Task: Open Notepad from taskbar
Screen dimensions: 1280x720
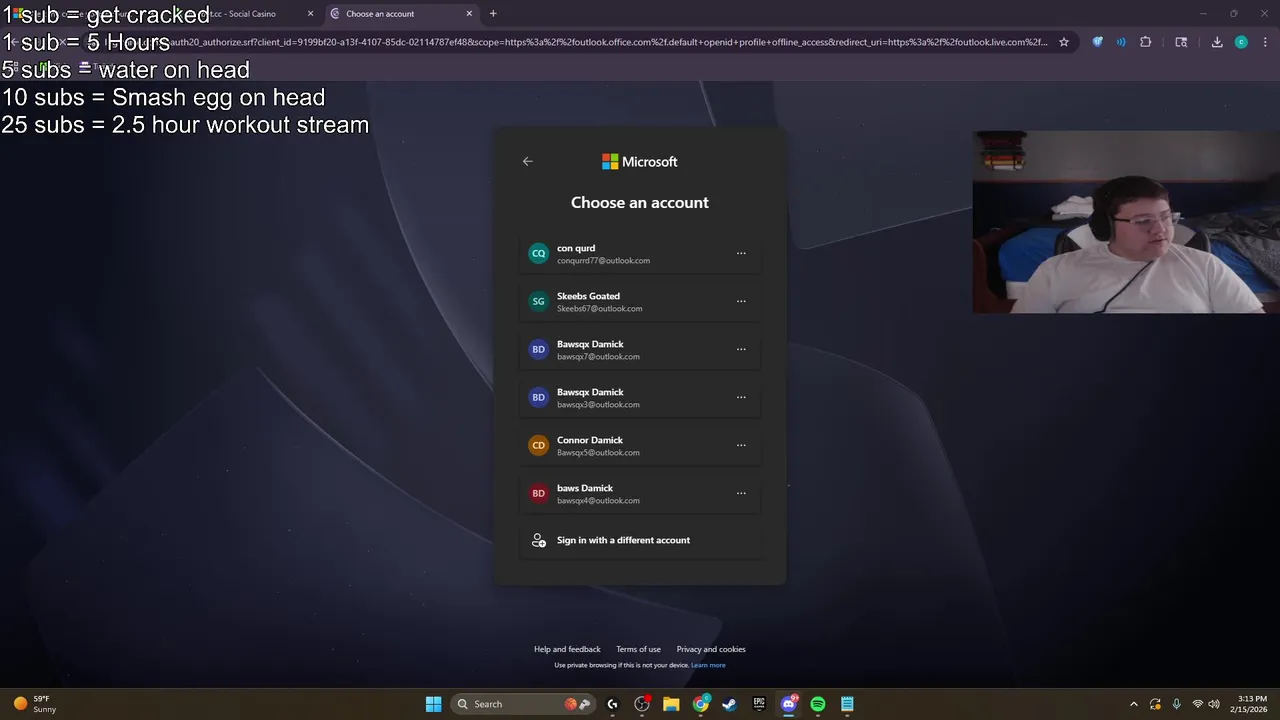Action: click(847, 704)
